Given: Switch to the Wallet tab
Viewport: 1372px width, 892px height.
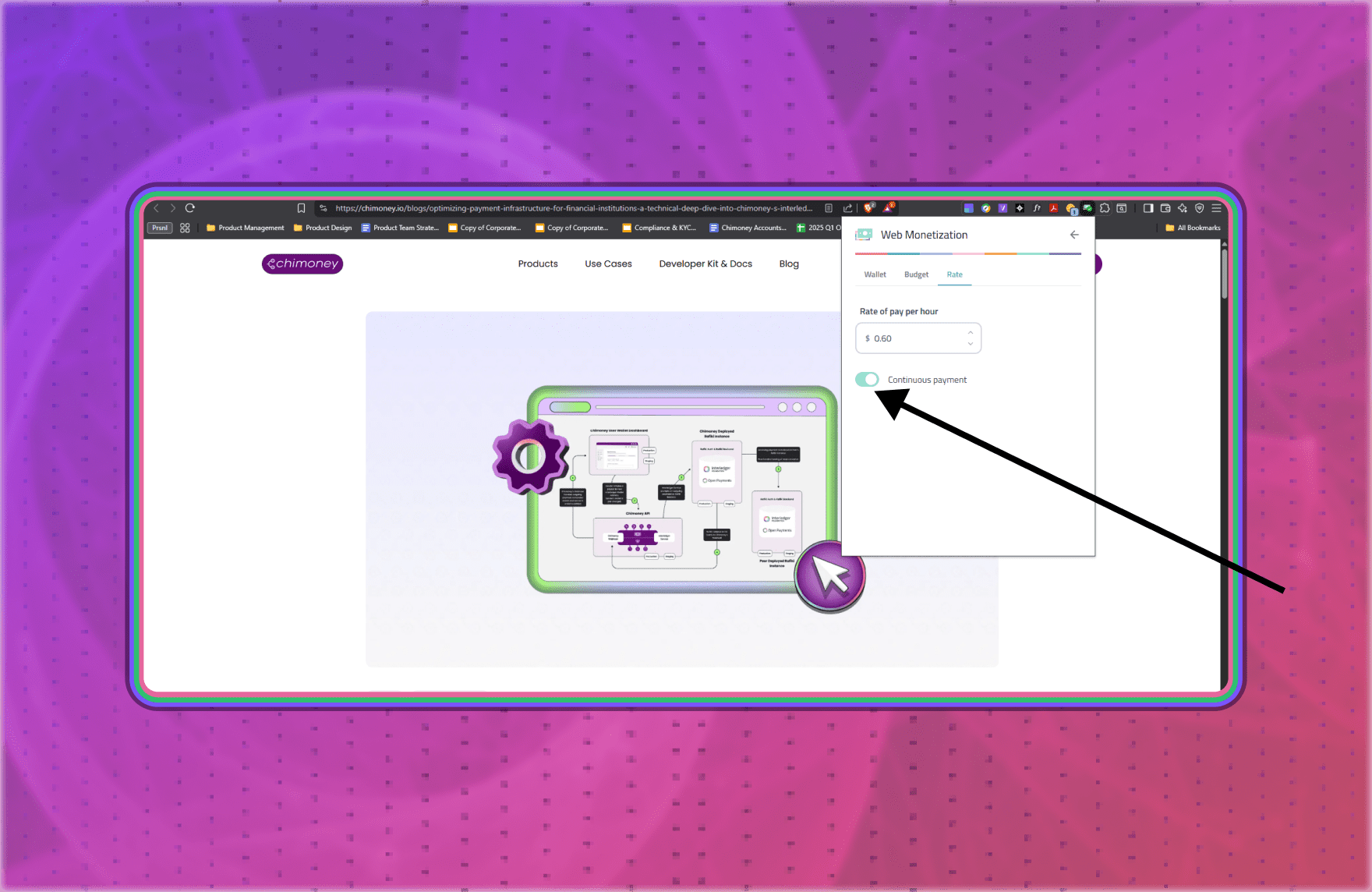Looking at the screenshot, I should tap(875, 274).
